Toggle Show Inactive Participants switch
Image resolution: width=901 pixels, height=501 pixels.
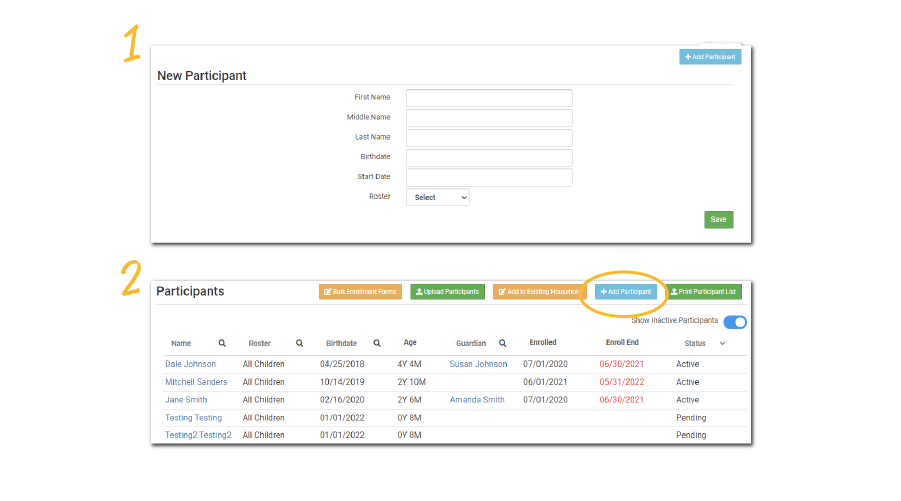(x=735, y=322)
